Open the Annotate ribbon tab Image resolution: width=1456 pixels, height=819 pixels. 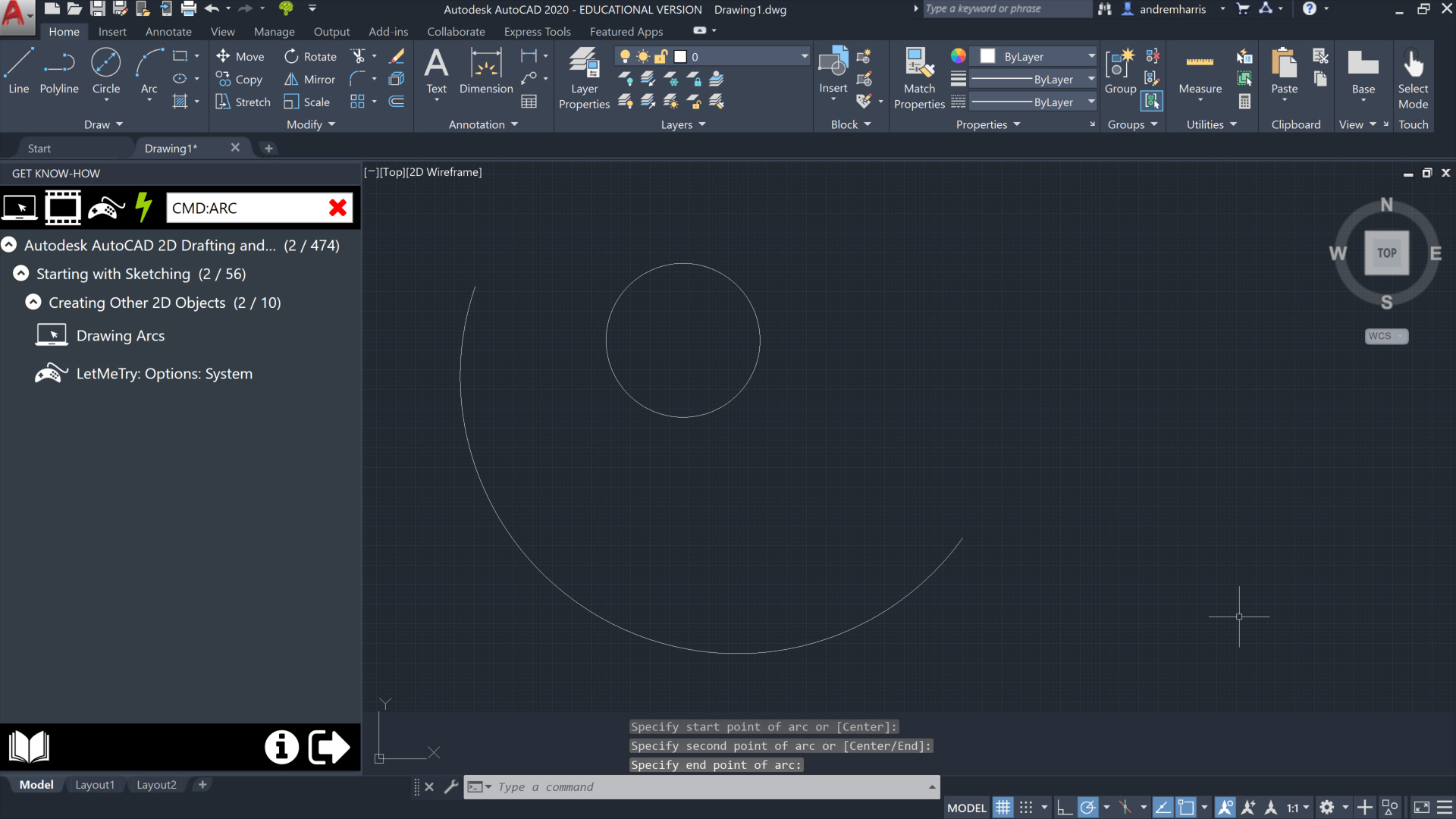[168, 32]
